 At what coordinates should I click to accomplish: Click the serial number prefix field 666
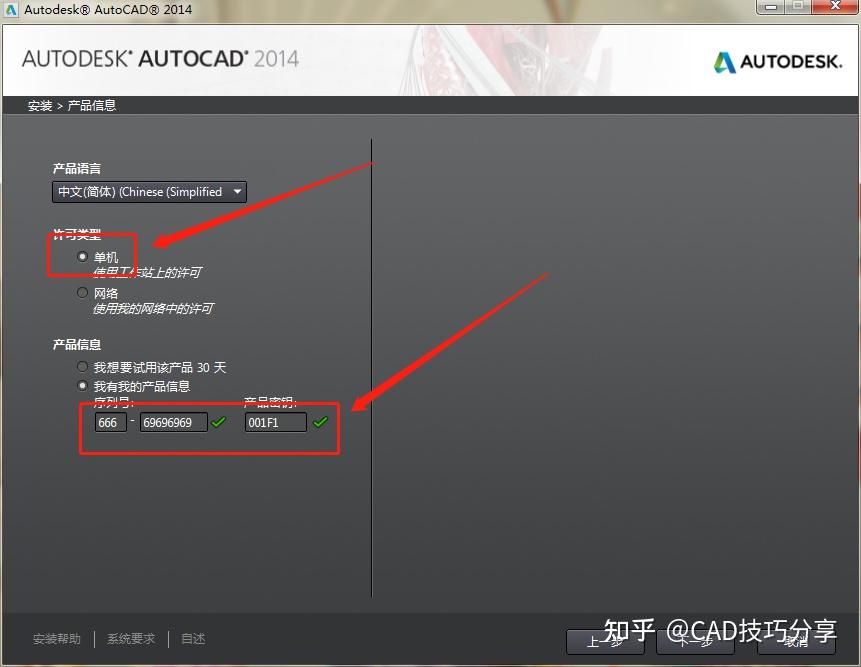click(x=111, y=422)
